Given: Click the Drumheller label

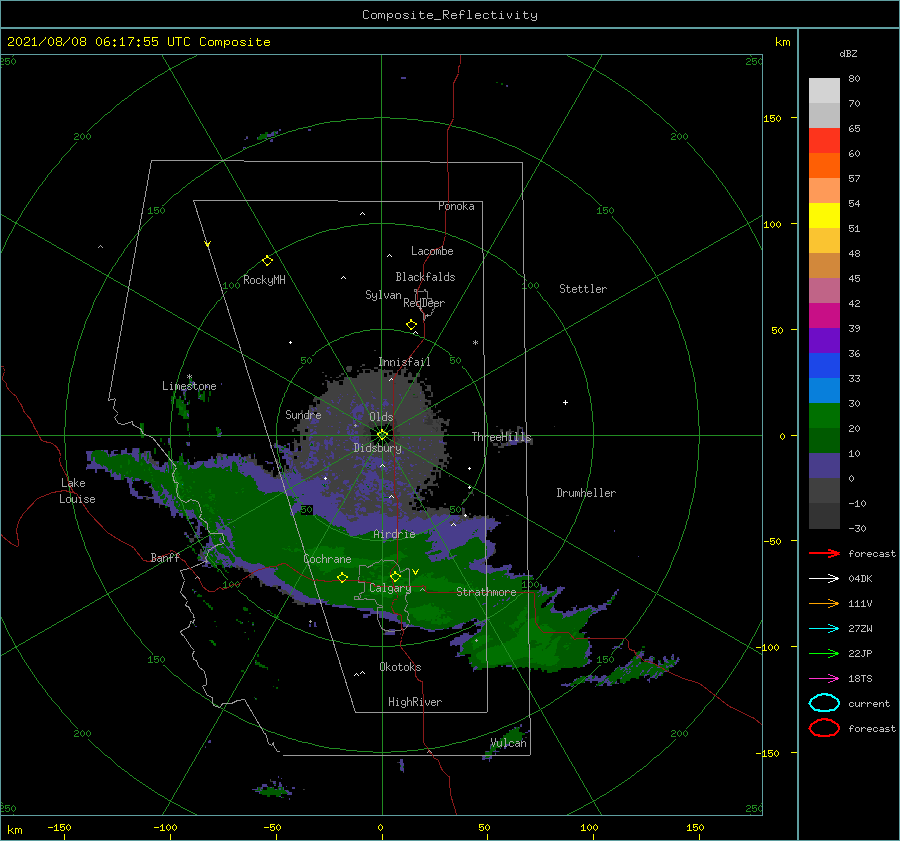Looking at the screenshot, I should (x=586, y=493).
